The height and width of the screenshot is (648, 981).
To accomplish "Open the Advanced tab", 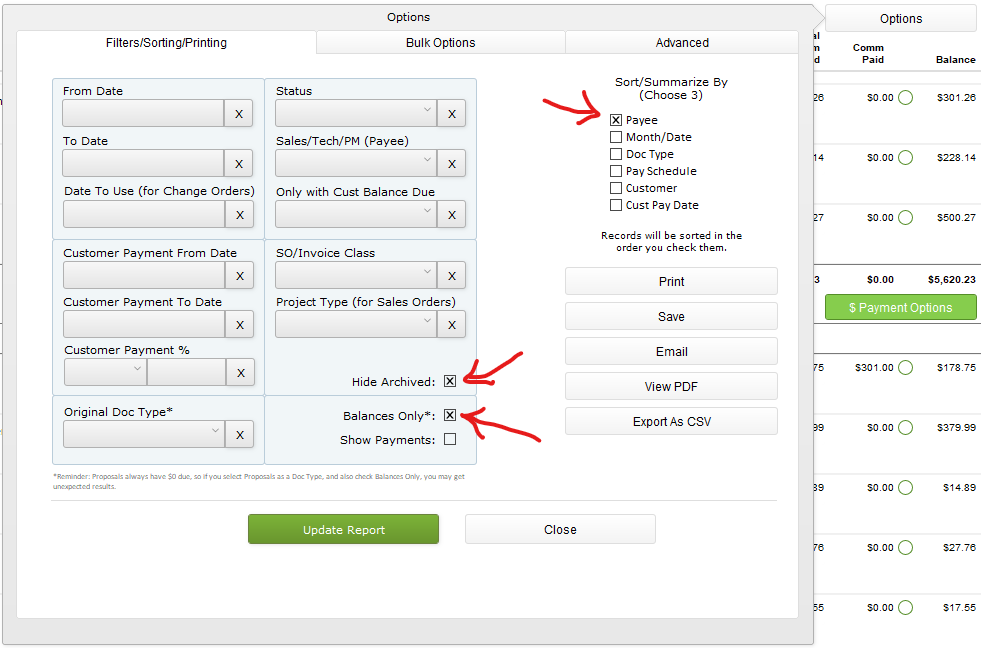I will 682,43.
